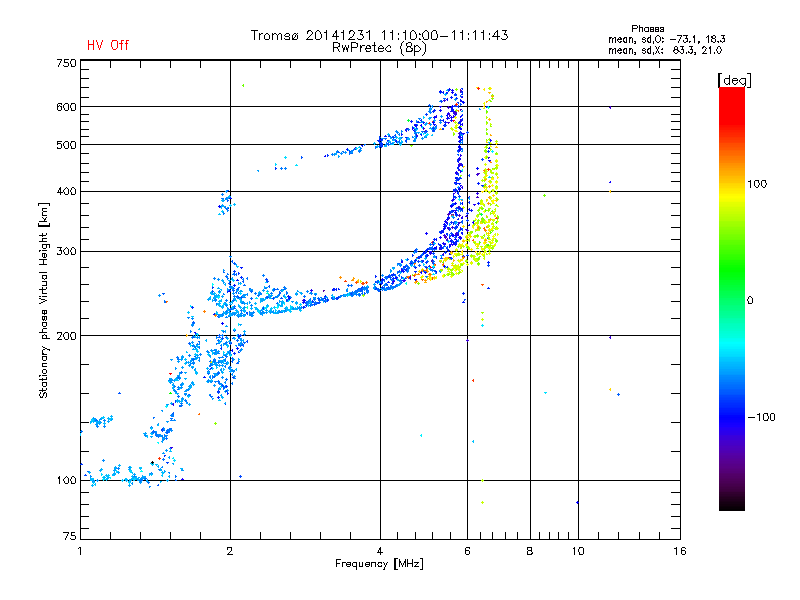Click the y-axis tick label '750'
The image size is (800, 600).
[x=66, y=63]
